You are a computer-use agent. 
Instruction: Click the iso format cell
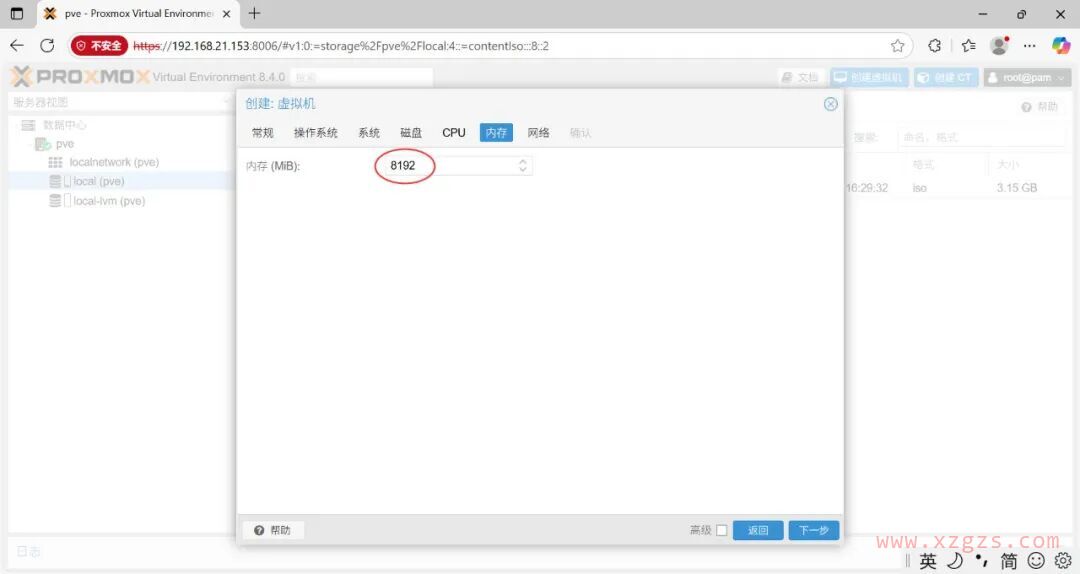point(920,188)
